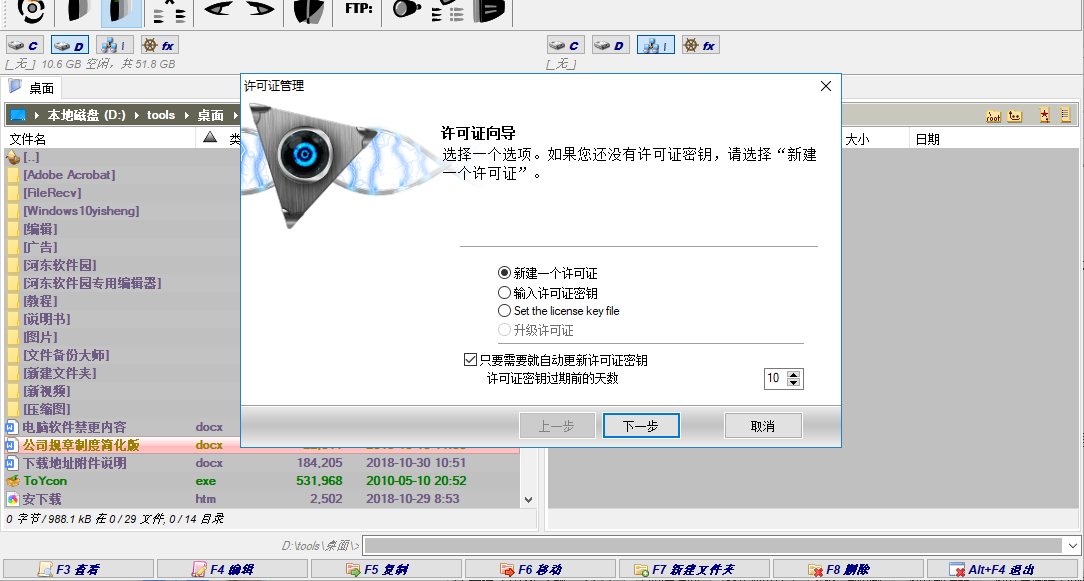This screenshot has height=581, width=1084.
Task: Open the fx ship-wheel button in right panel
Action: coord(700,46)
